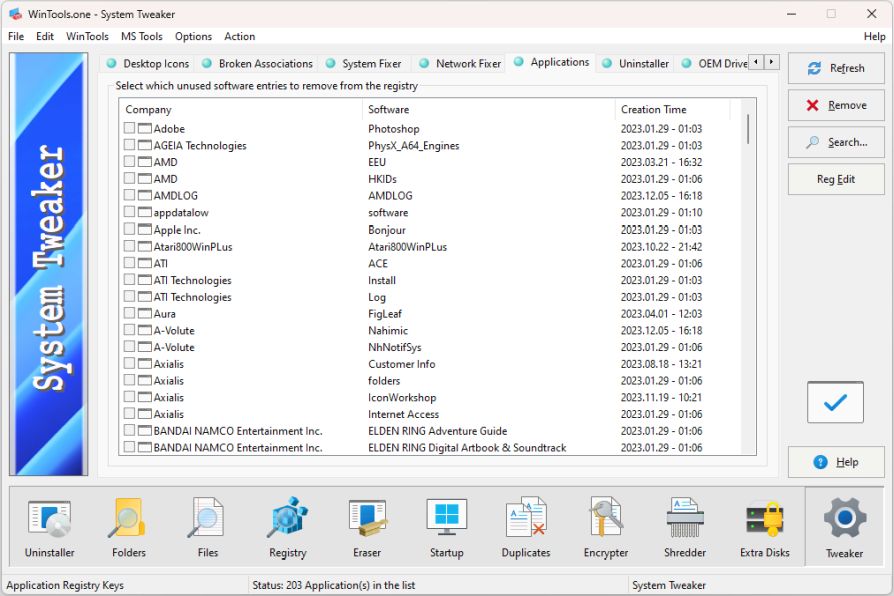Check the Axialis IconWorkshop checkbox
The image size is (894, 596).
pyautogui.click(x=129, y=396)
